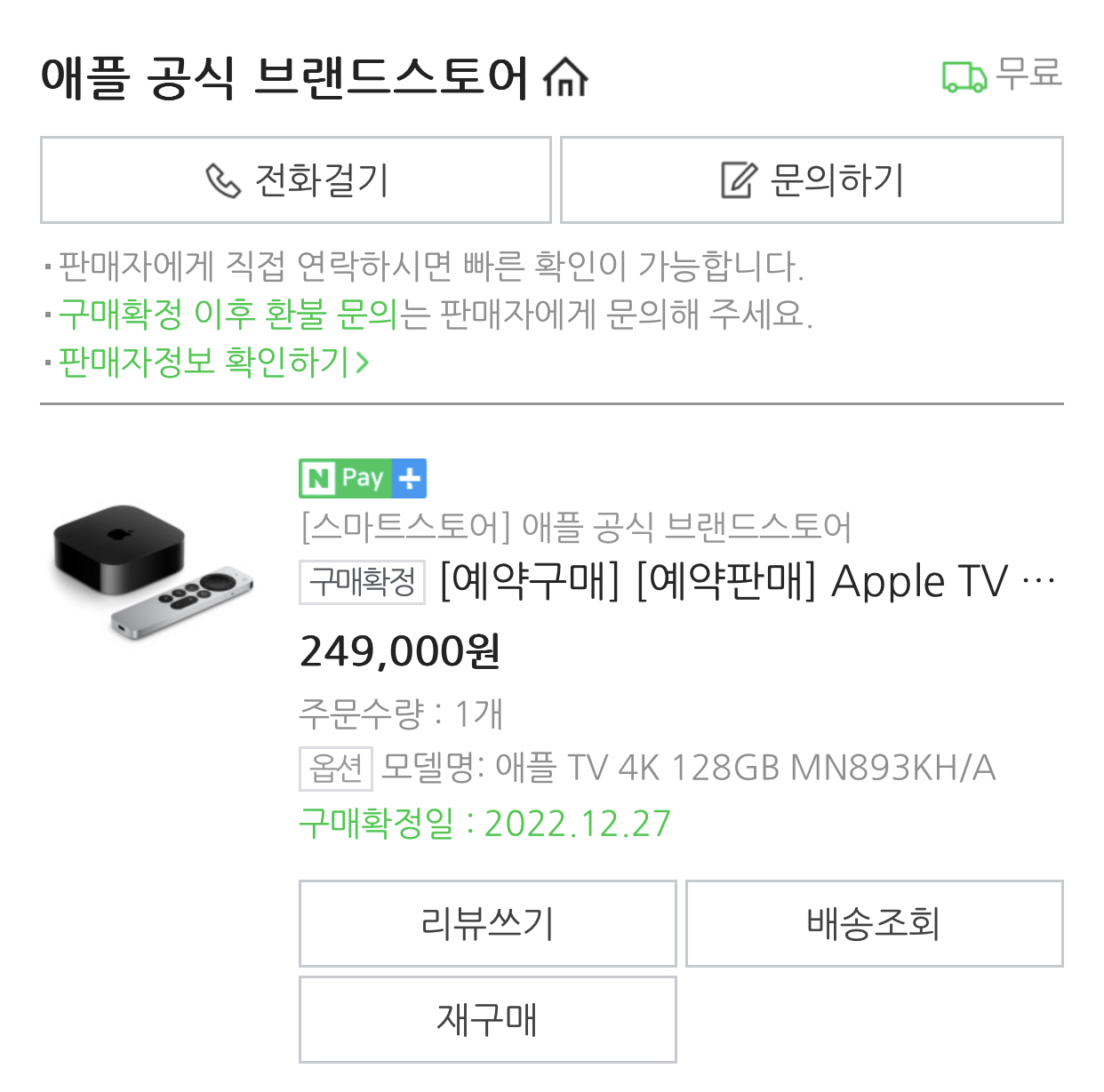
Task: Tap the phone icon to call the seller
Action: point(223,180)
